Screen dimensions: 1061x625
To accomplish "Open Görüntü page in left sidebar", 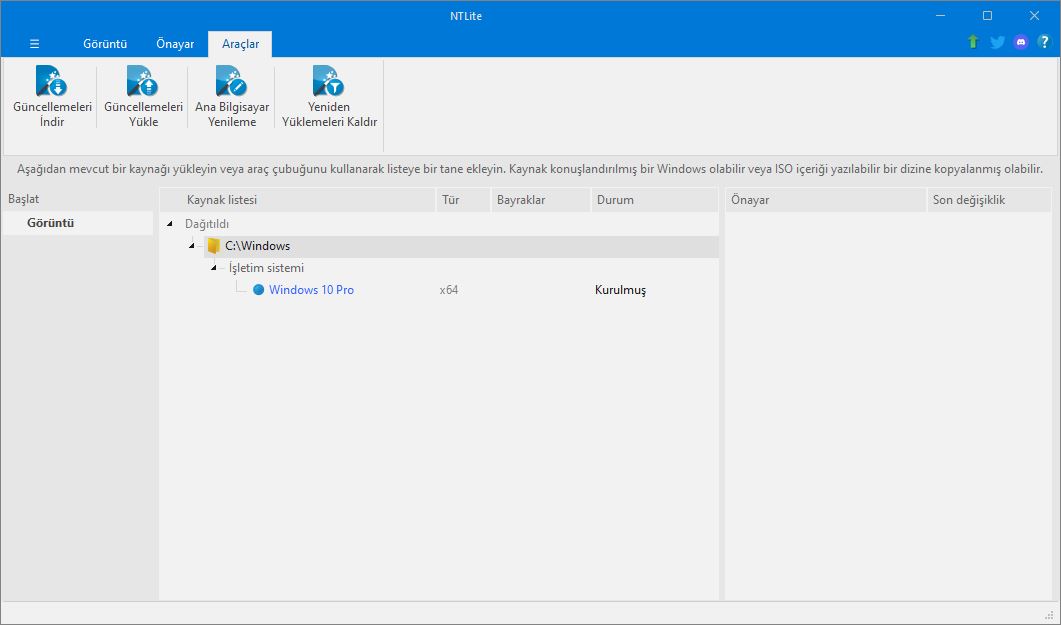I will click(77, 223).
